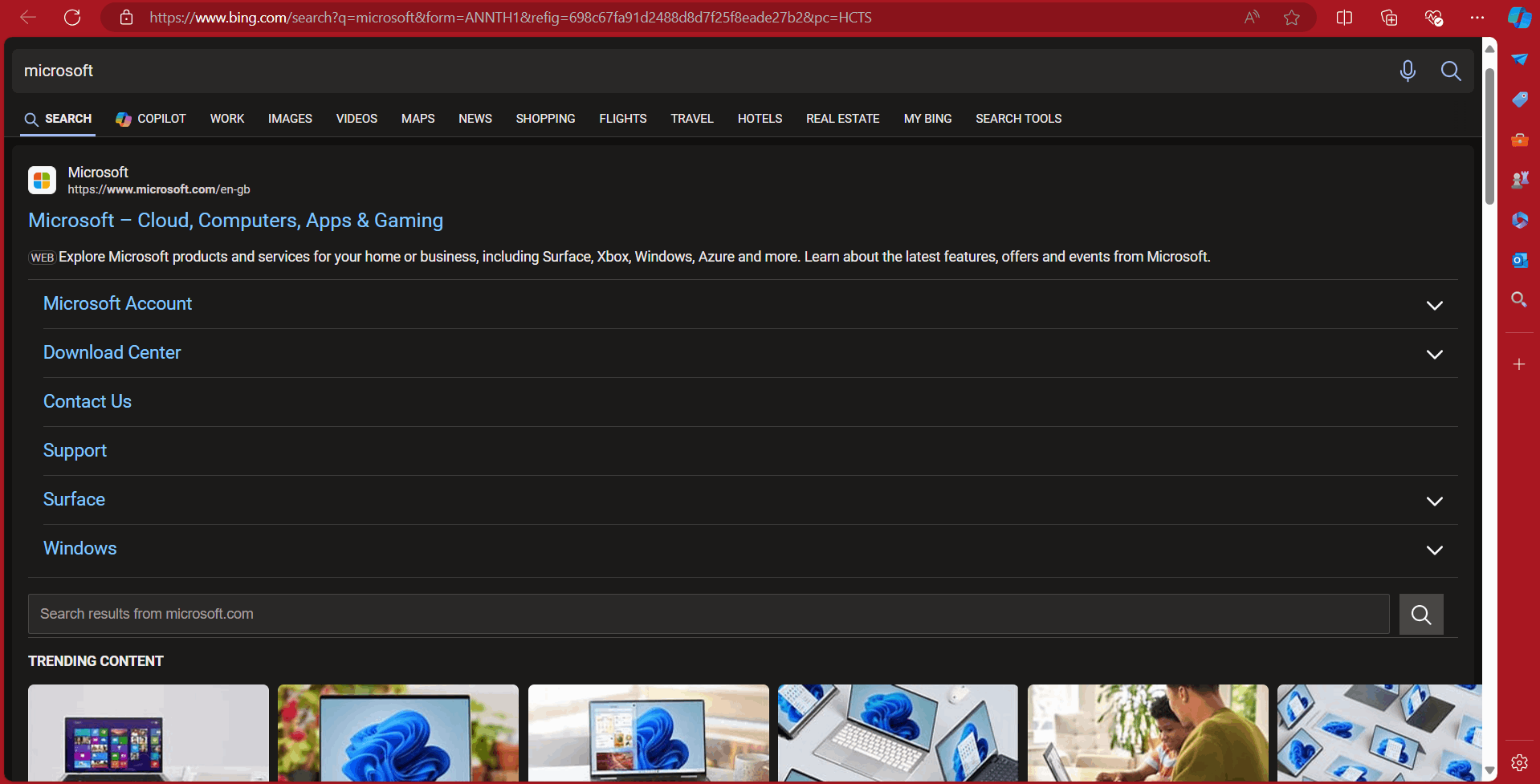Click the www.microsoft.com/en-gb result URL
Viewport: 1540px width, 784px height.
coord(159,189)
